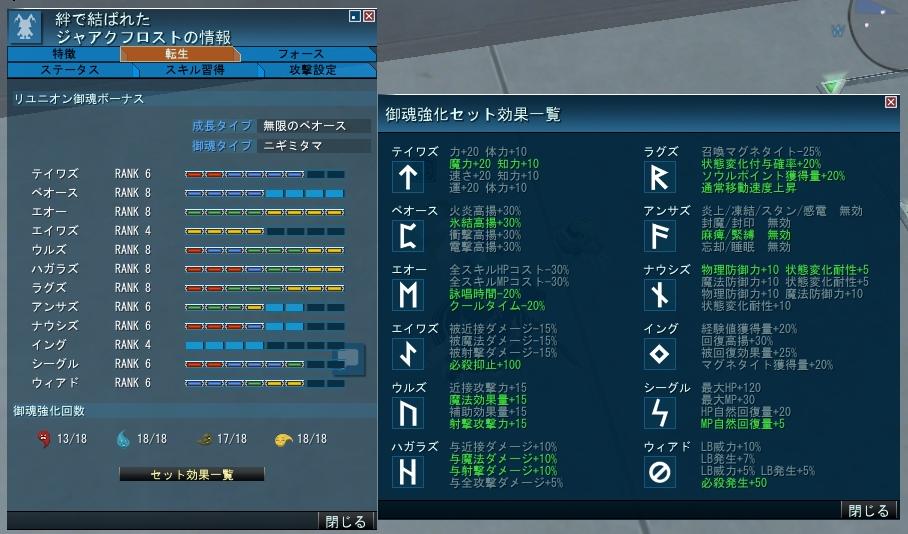908x534 pixels.
Task: Open the フォース tab
Action: (x=307, y=54)
